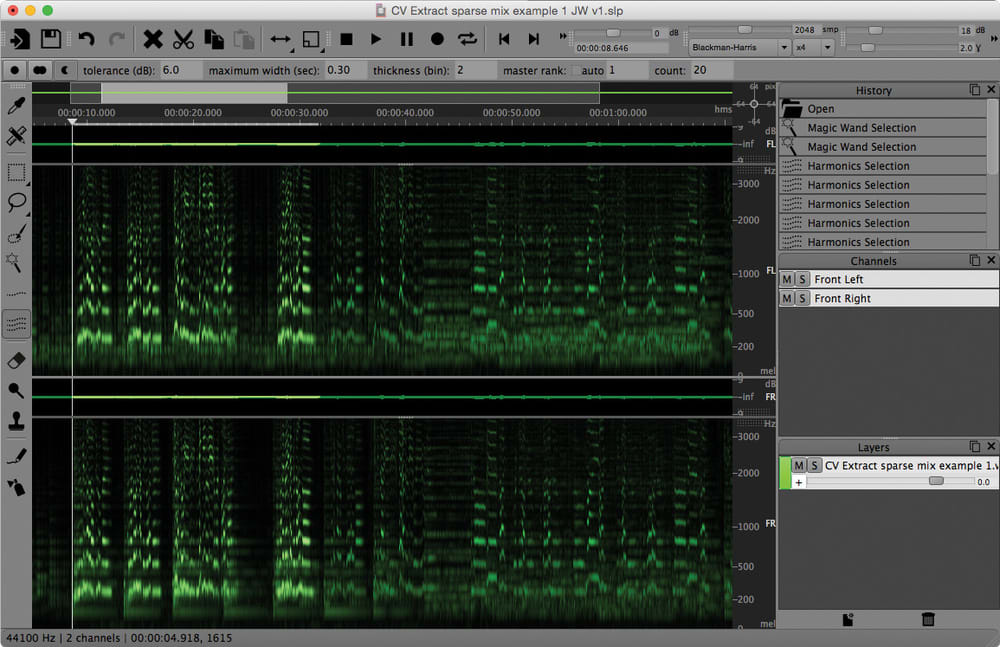The width and height of the screenshot is (1000, 647).
Task: Solo the Front Right channel
Action: point(802,299)
